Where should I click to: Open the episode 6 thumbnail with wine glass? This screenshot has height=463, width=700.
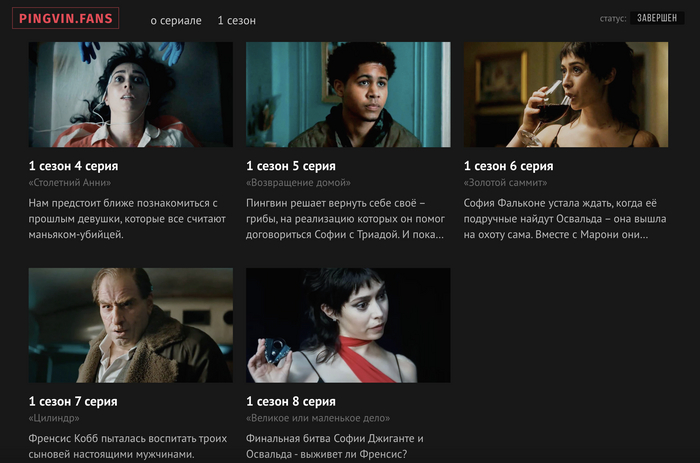click(x=566, y=95)
